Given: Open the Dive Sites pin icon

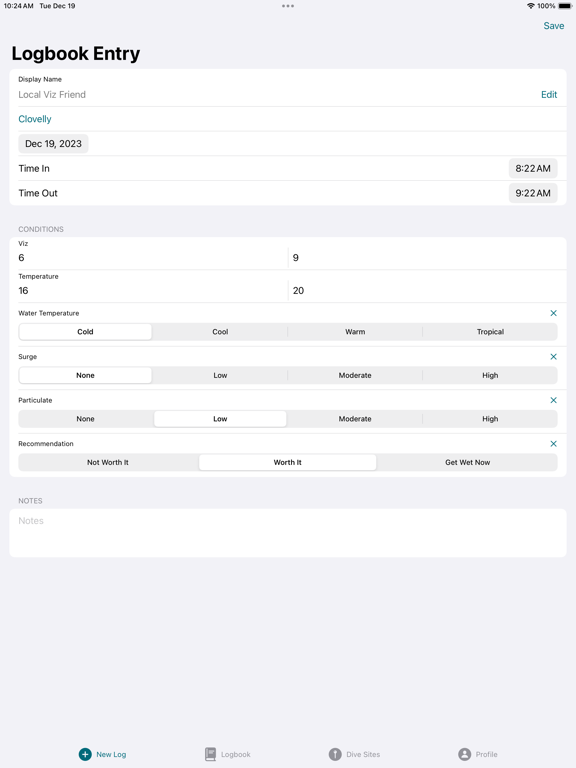Looking at the screenshot, I should (335, 754).
